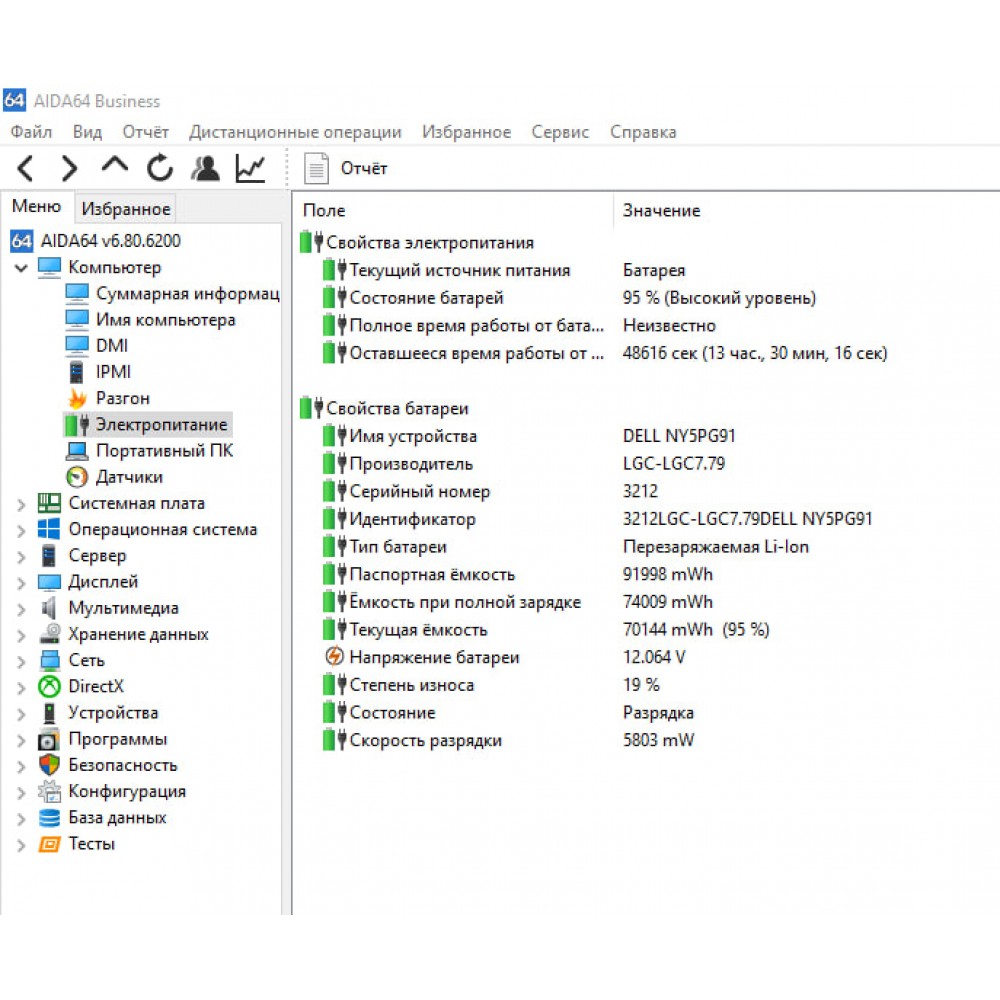Click the Значение column header
The image size is (1000, 1000).
[661, 210]
